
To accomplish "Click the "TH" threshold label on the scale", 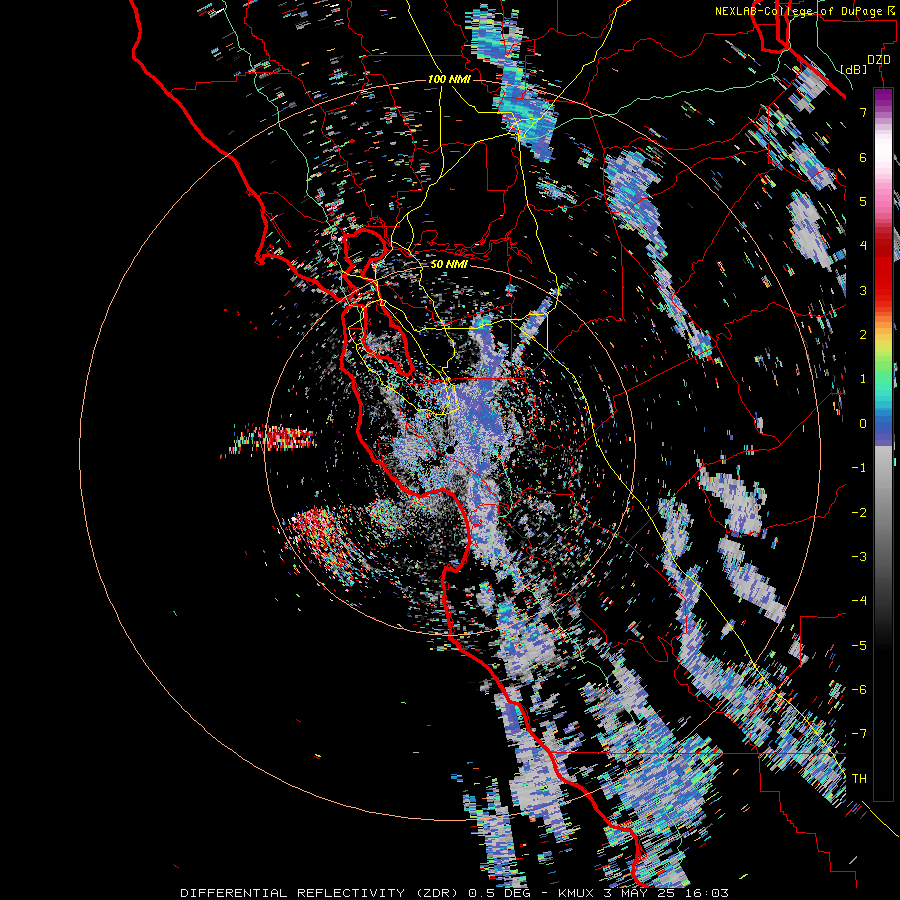I will (x=859, y=779).
